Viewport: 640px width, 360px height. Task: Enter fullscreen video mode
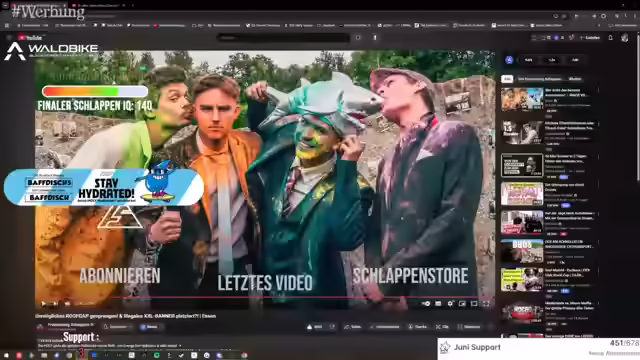click(486, 303)
